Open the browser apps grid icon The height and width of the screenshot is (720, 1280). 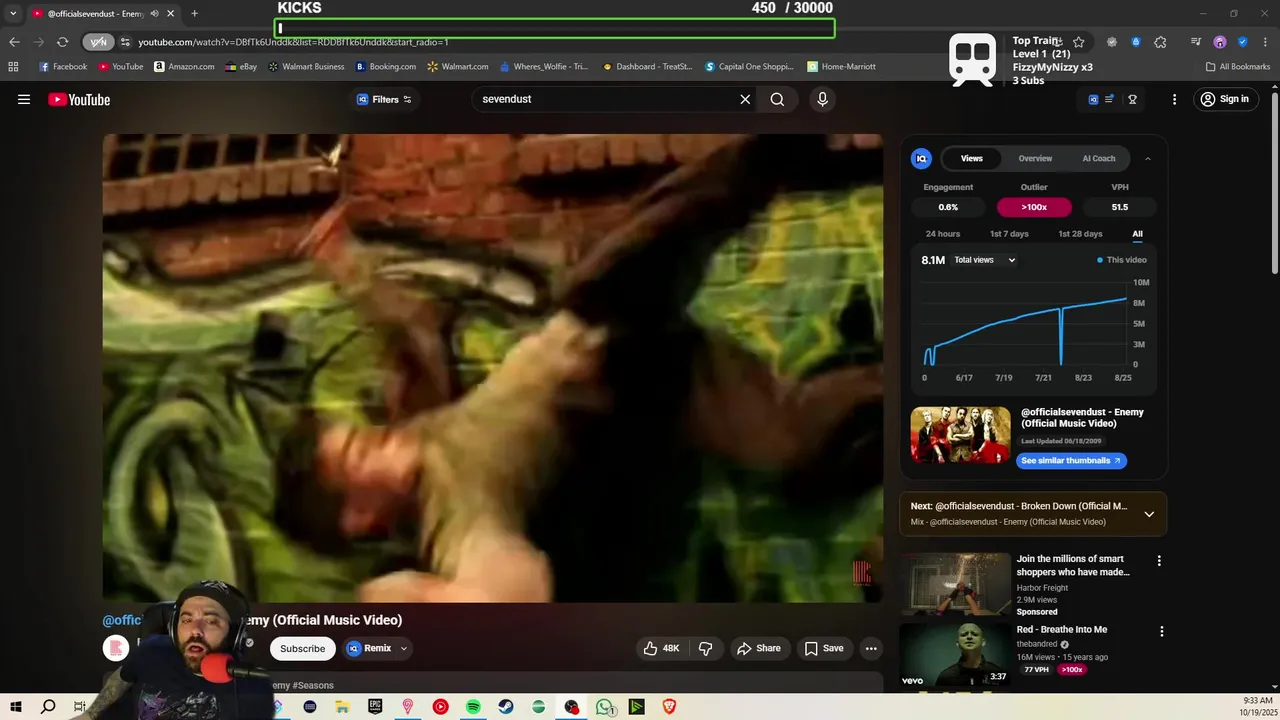[x=13, y=67]
